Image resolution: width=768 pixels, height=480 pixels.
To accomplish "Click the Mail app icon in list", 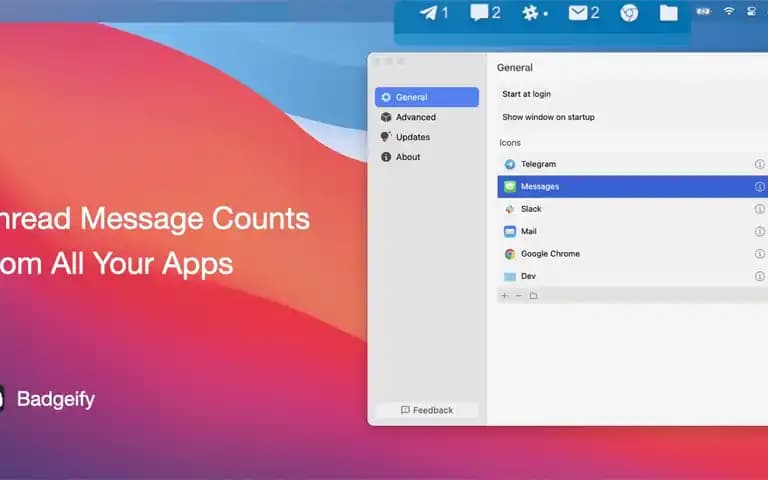I will point(510,231).
